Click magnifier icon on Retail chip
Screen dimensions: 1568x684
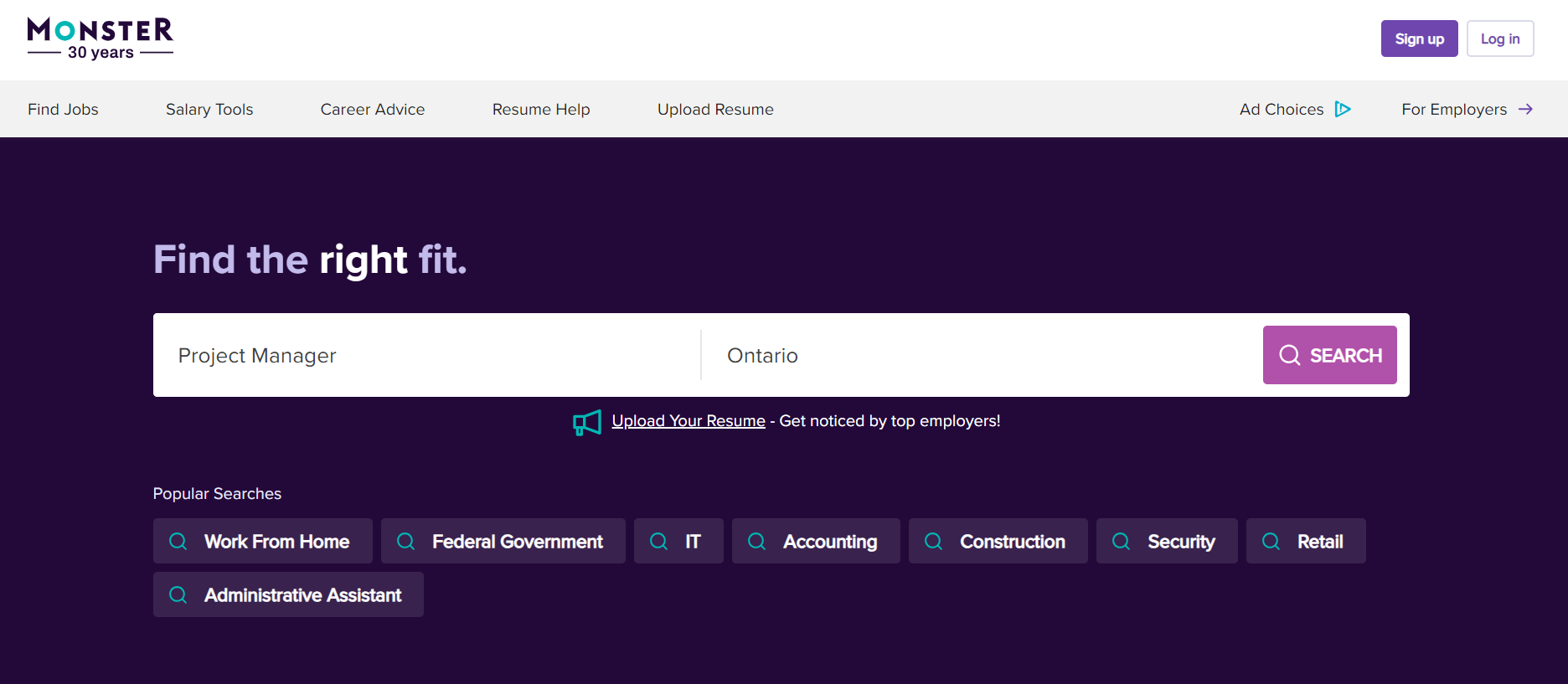[1271, 541]
